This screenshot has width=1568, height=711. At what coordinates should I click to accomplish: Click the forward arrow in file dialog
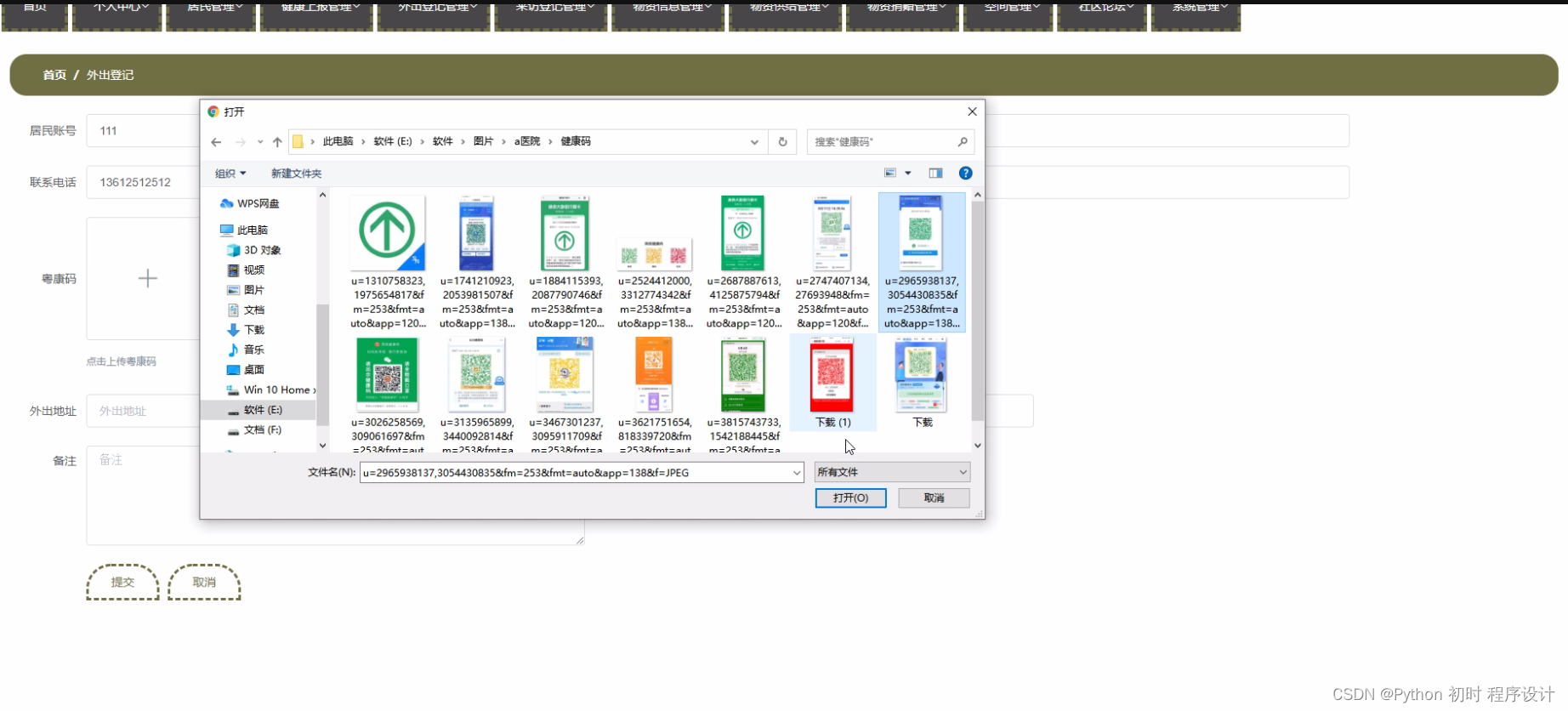tap(241, 142)
